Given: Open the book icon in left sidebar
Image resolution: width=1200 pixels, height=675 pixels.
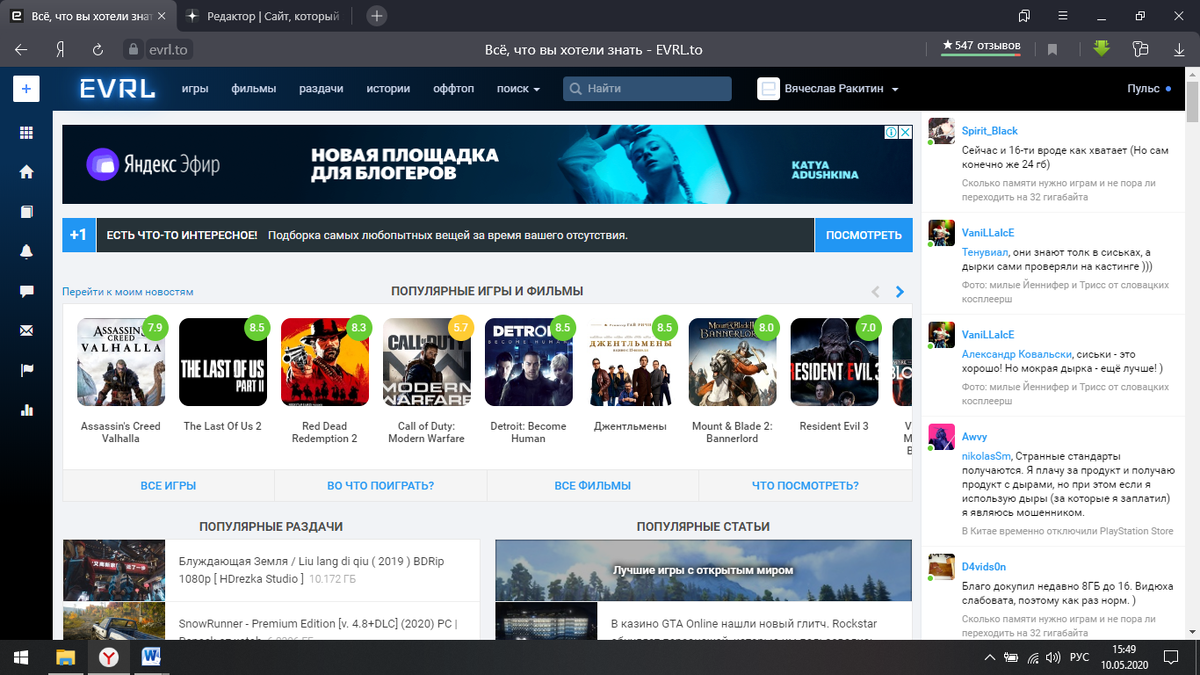Looking at the screenshot, I should coord(26,212).
